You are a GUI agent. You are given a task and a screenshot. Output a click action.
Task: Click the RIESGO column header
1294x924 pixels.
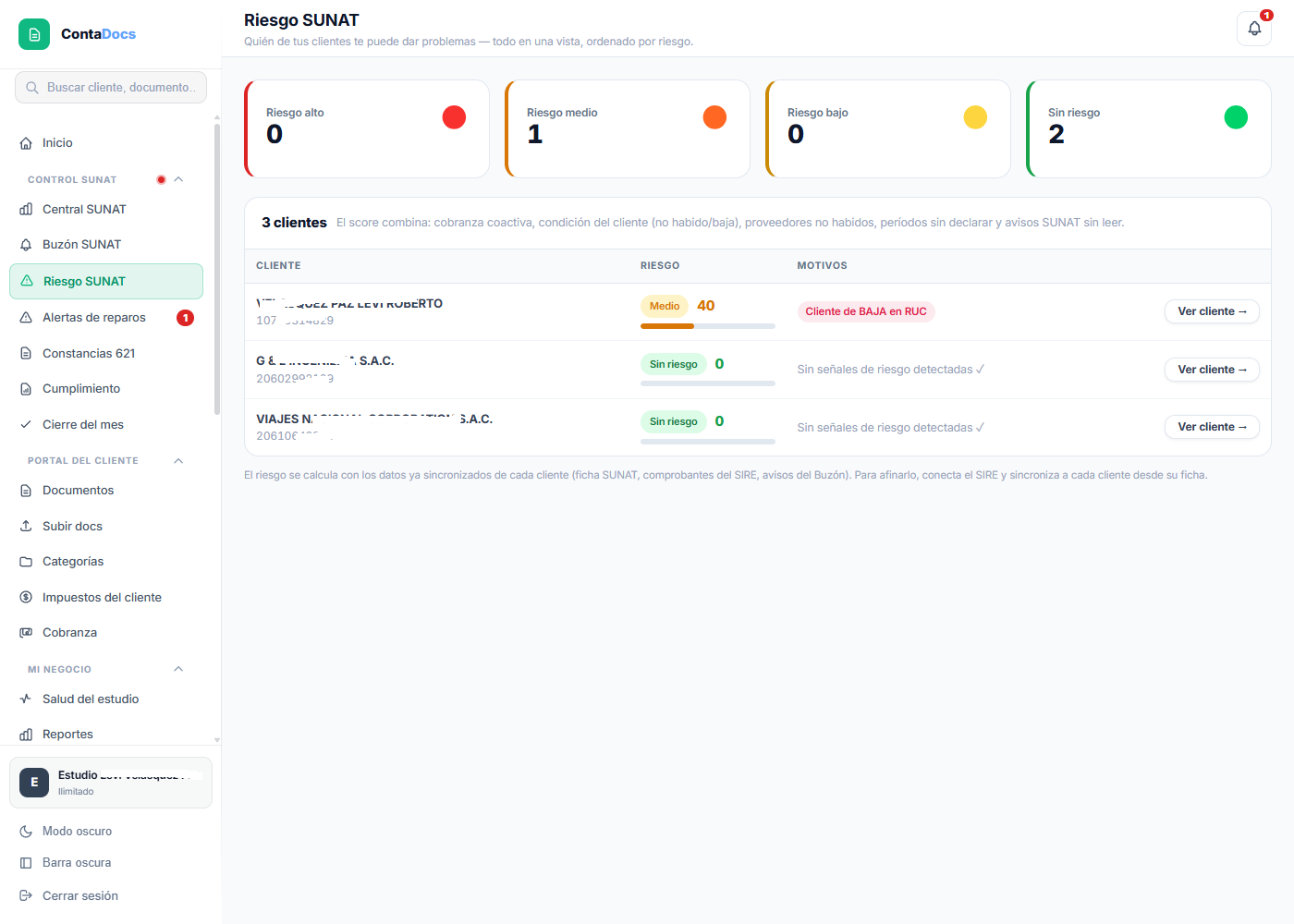pyautogui.click(x=660, y=266)
